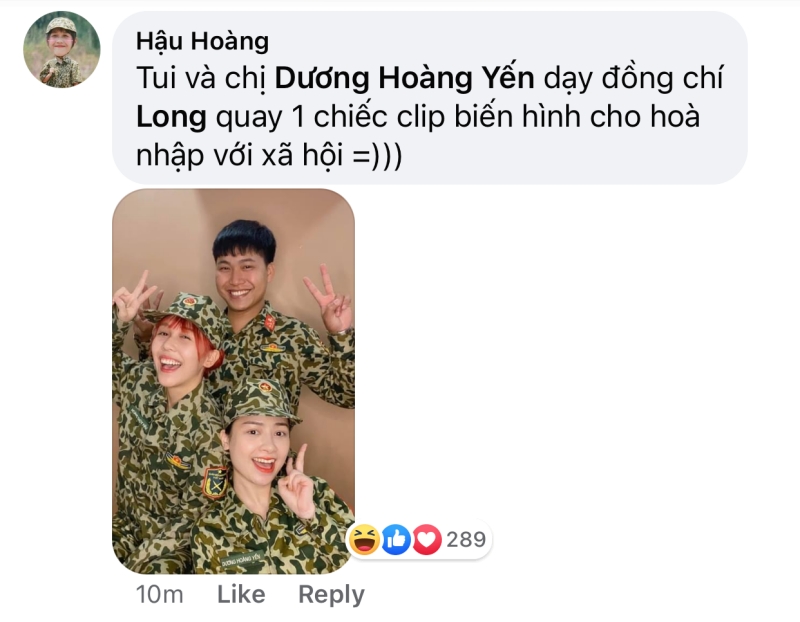
Task: Click the blue thumbs-up Like reaction icon
Action: [x=396, y=539]
